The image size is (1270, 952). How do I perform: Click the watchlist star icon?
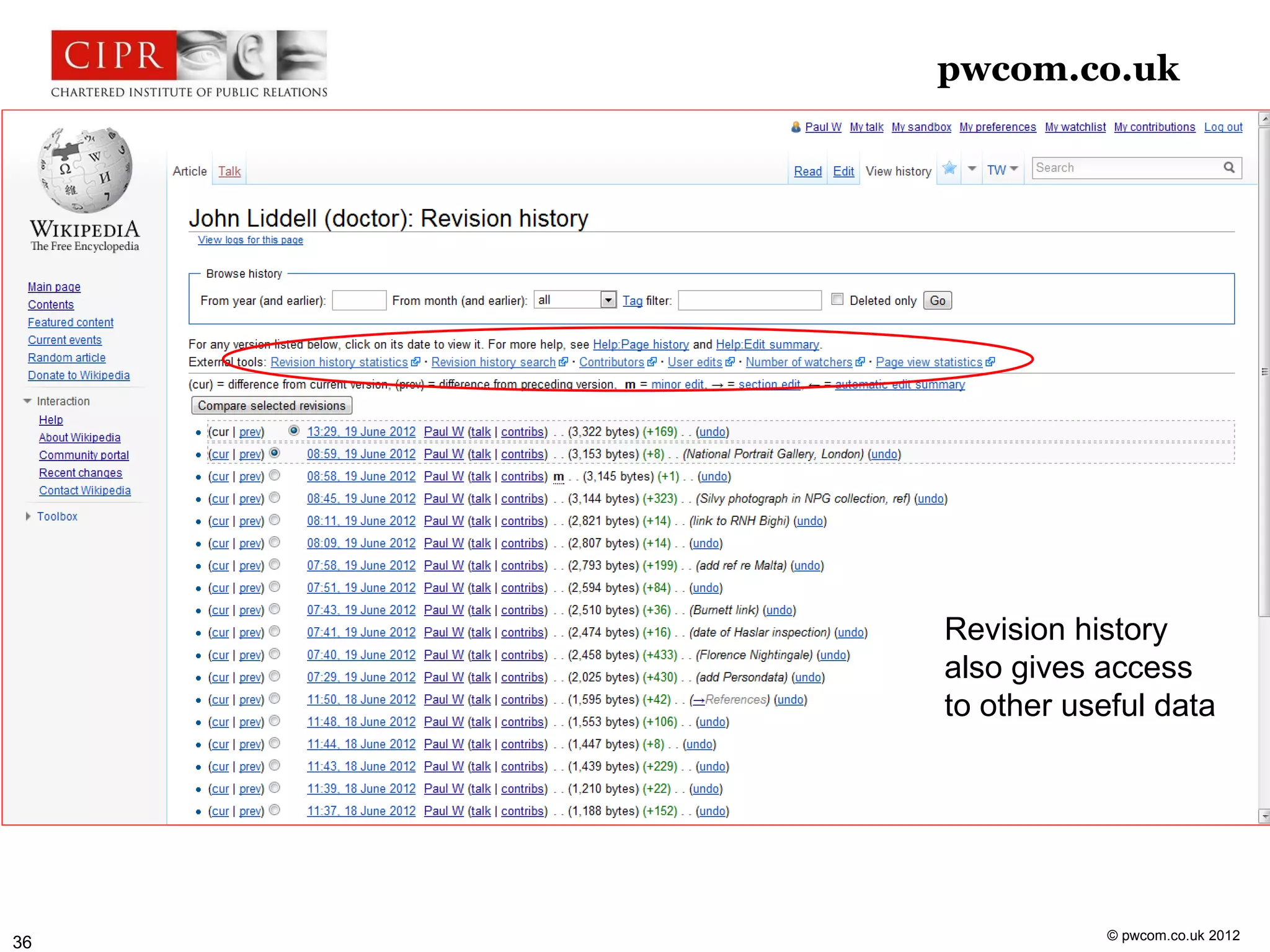click(949, 169)
